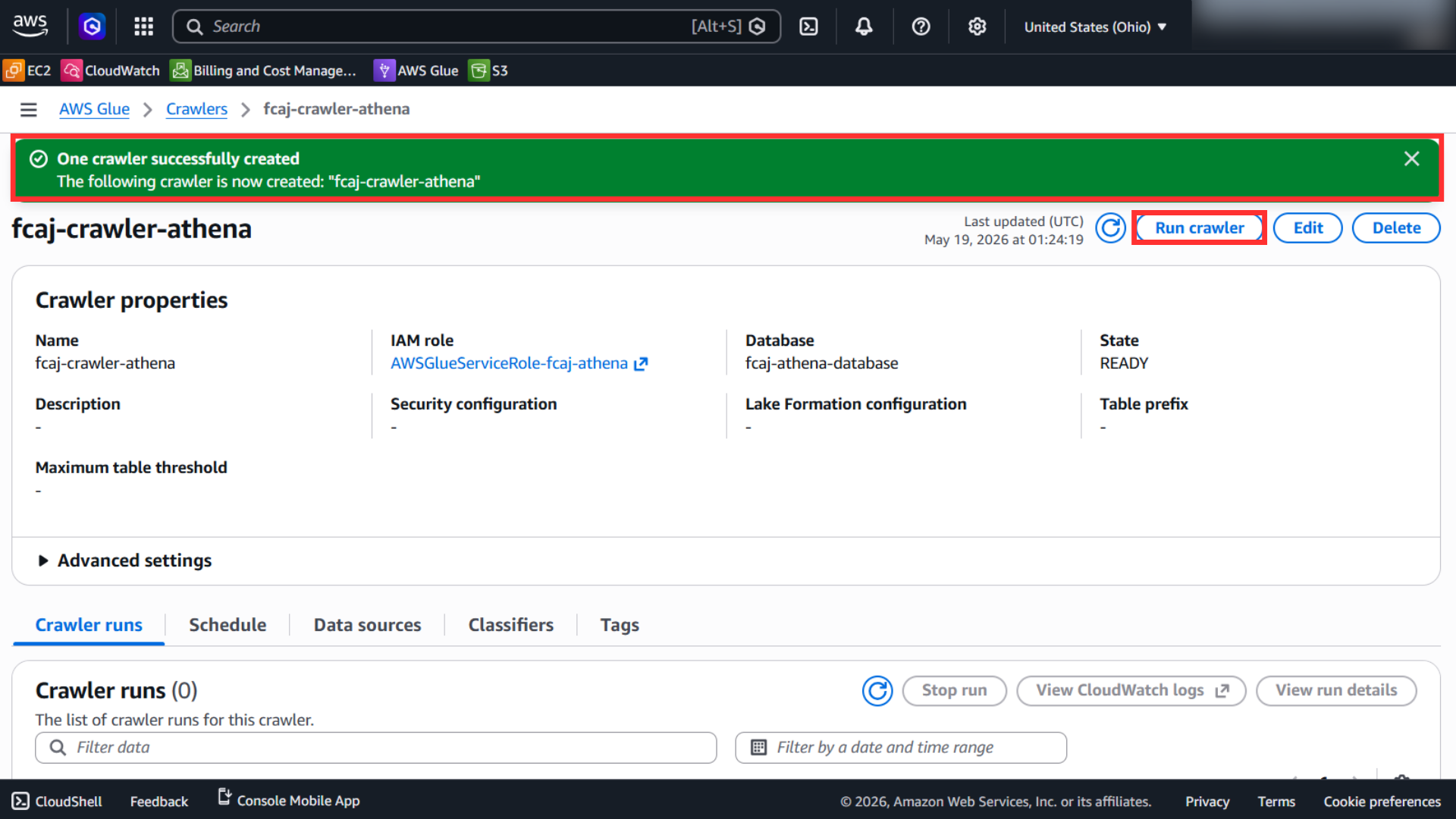Open the help question mark icon
Viewport: 1456px width, 819px height.
pyautogui.click(x=921, y=27)
